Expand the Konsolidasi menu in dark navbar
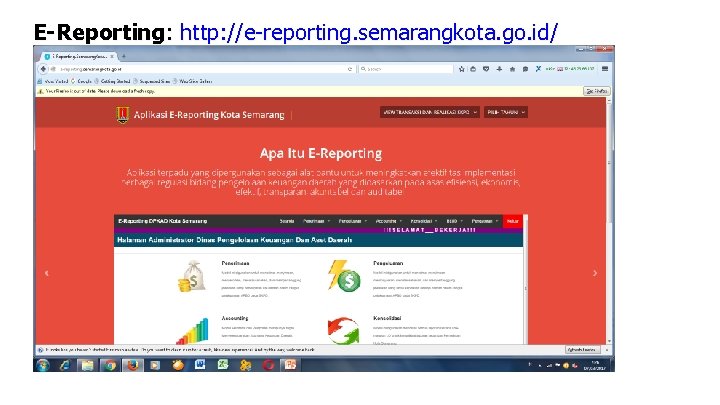 pos(423,221)
